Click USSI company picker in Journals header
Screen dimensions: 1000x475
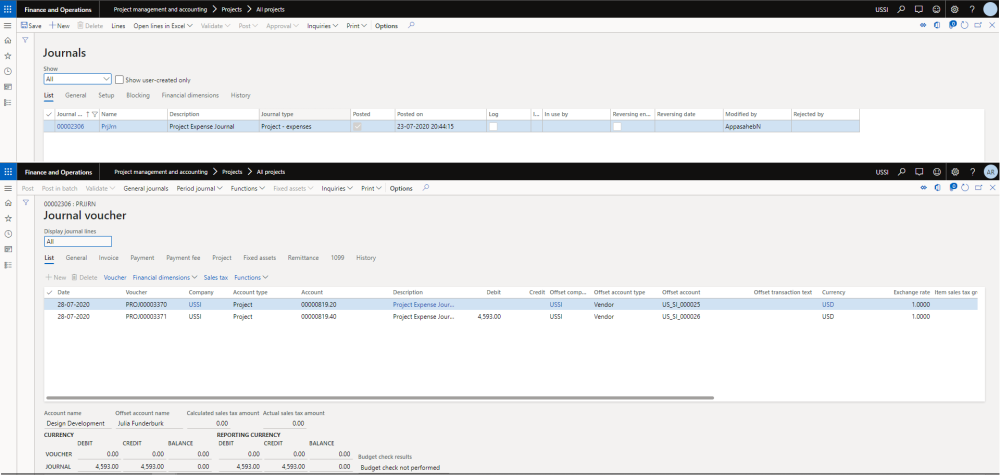pos(882,10)
